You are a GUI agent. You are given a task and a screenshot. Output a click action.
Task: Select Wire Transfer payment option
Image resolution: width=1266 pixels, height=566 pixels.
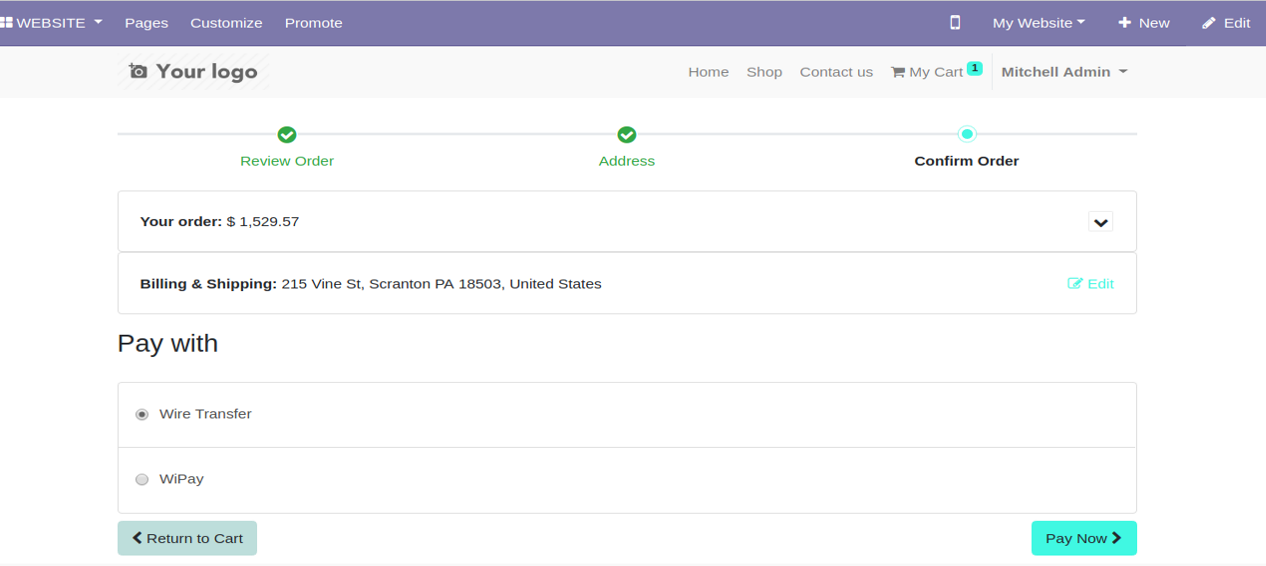tap(142, 414)
